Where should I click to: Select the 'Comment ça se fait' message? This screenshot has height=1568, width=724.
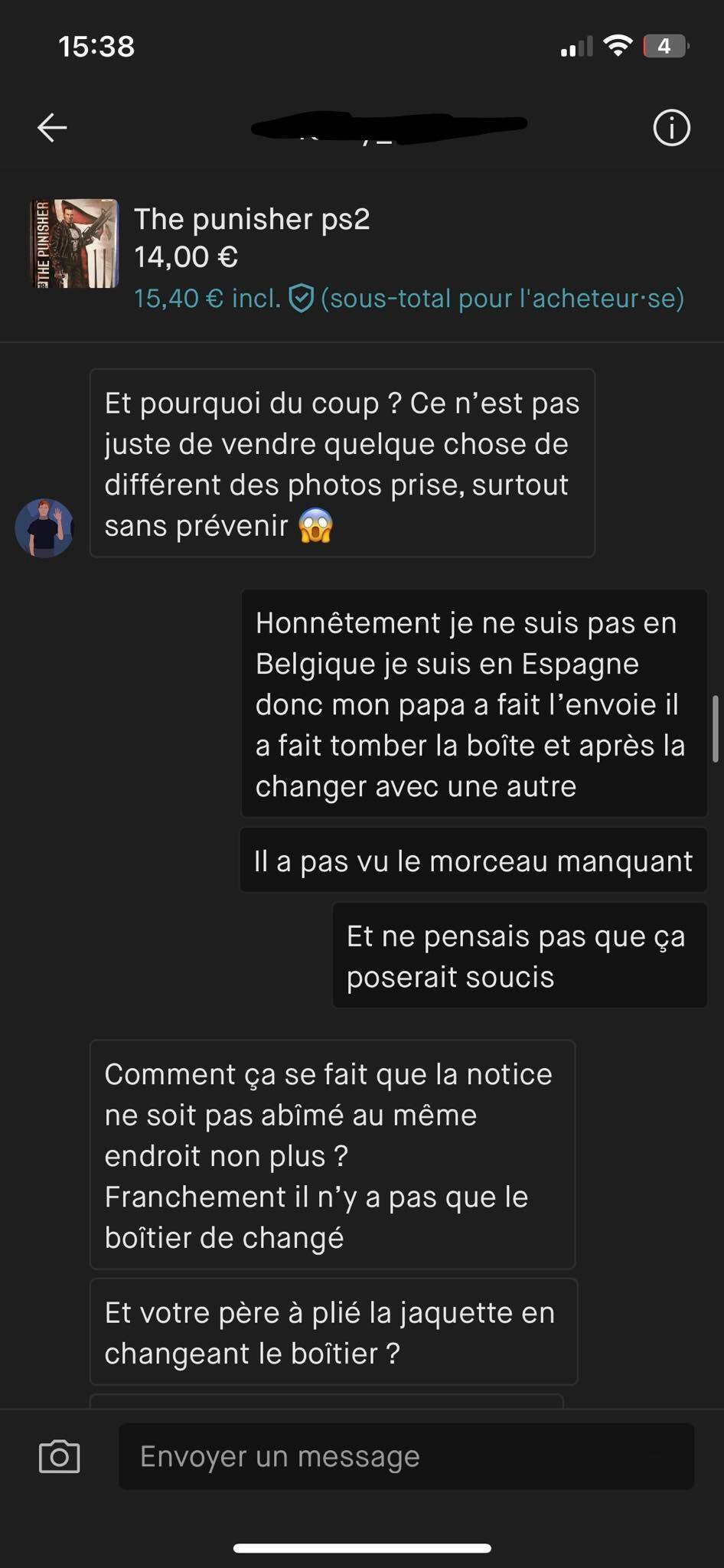point(332,1155)
